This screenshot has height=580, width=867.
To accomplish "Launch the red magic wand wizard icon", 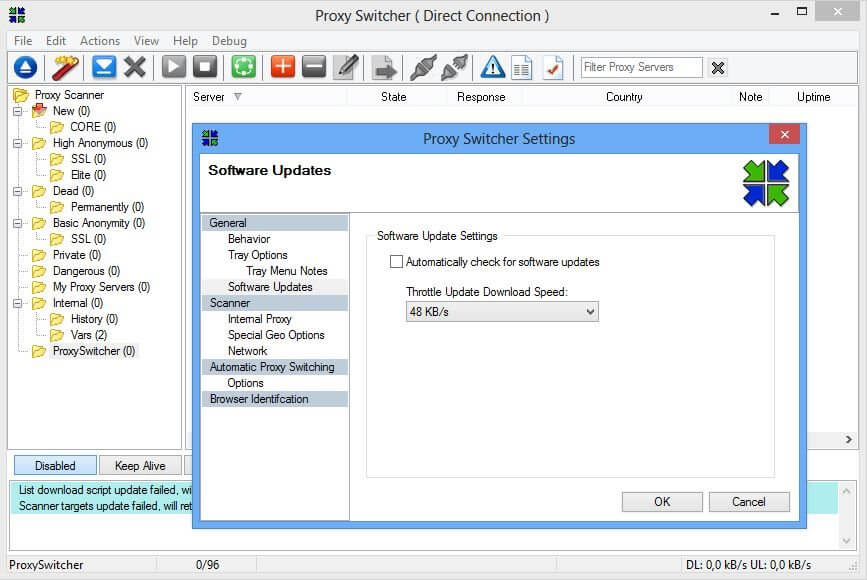I will click(x=65, y=67).
